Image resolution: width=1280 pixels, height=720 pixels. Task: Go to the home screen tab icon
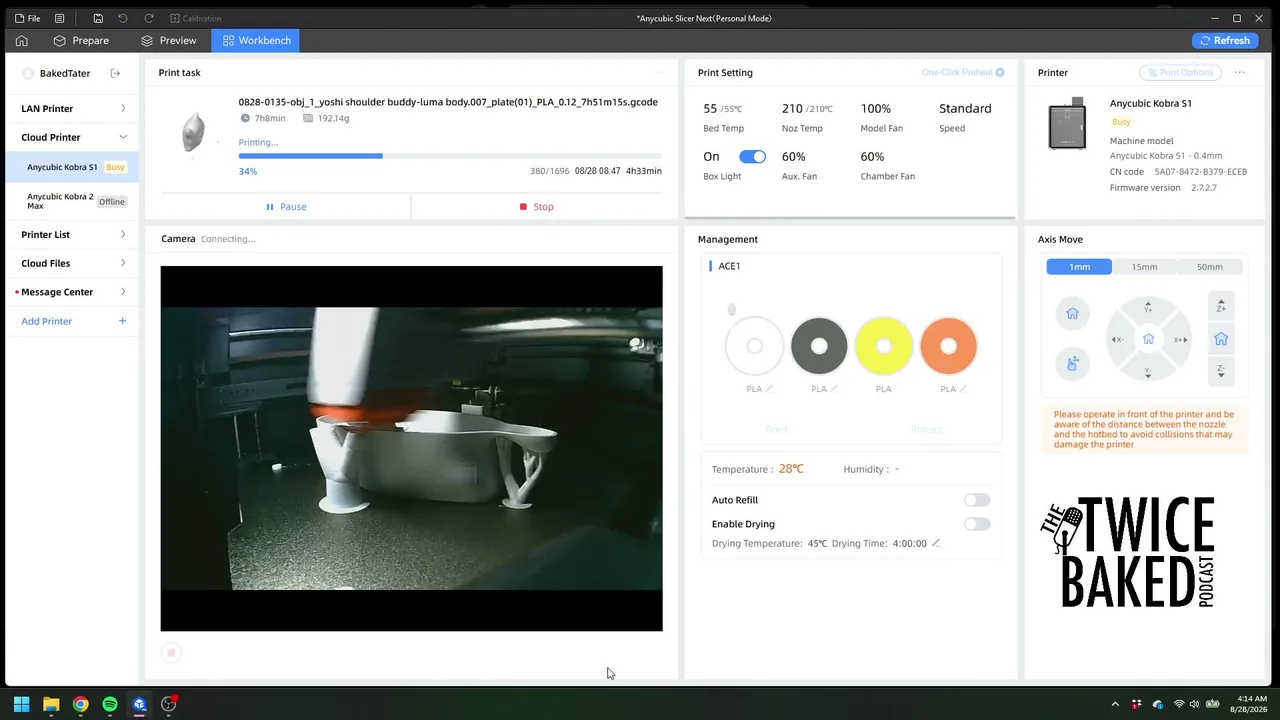coord(21,41)
